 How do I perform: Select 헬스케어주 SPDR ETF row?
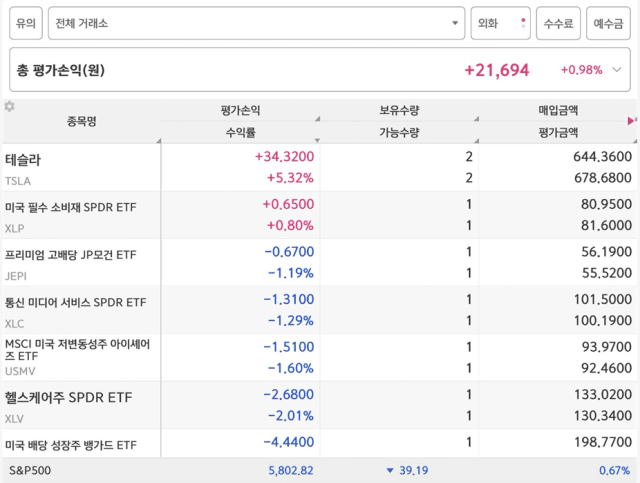point(320,405)
